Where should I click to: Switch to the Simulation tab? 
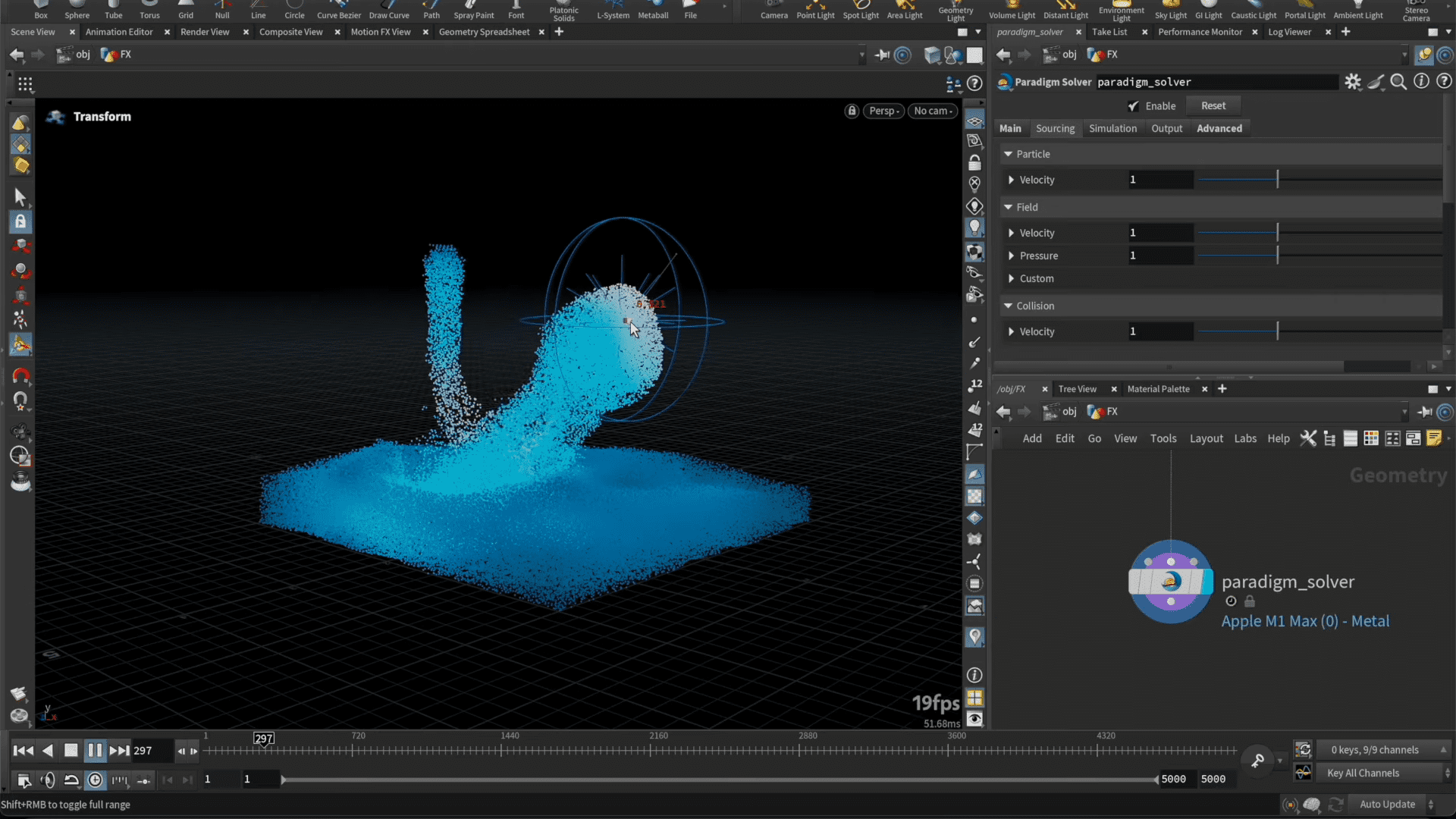click(x=1112, y=128)
